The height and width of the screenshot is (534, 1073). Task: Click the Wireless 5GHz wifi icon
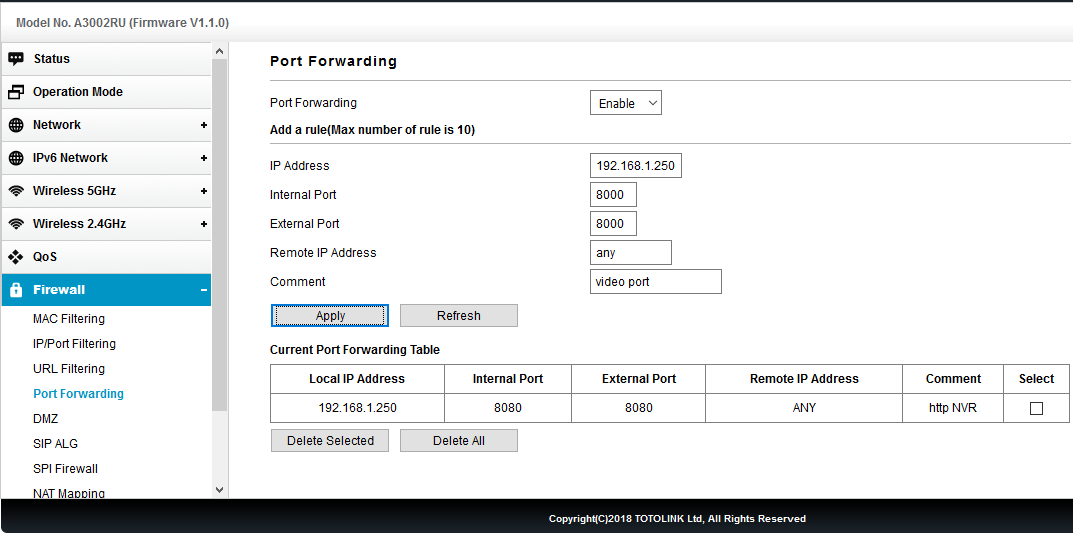16,191
